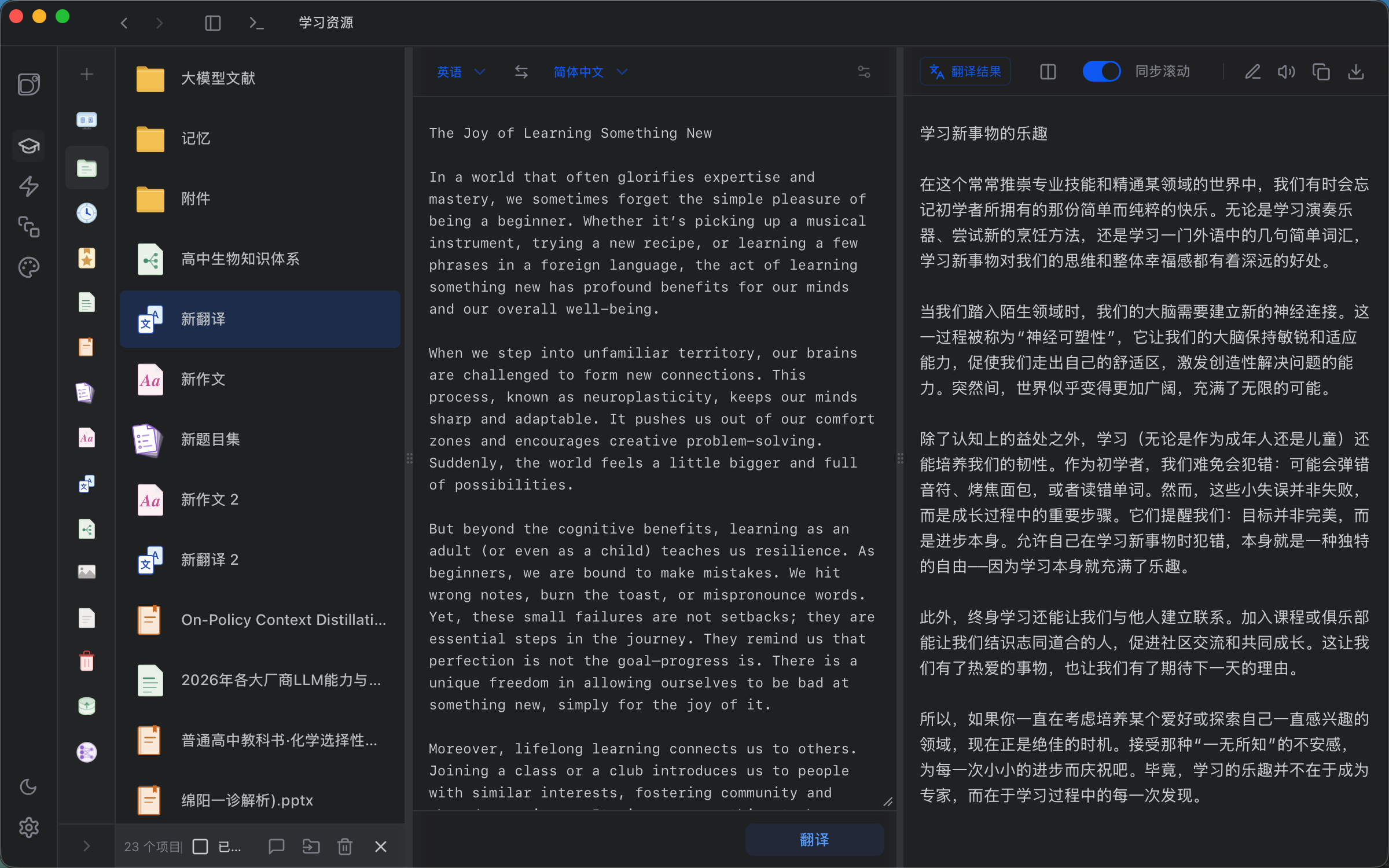Open the 新题目集 item

tap(260, 439)
